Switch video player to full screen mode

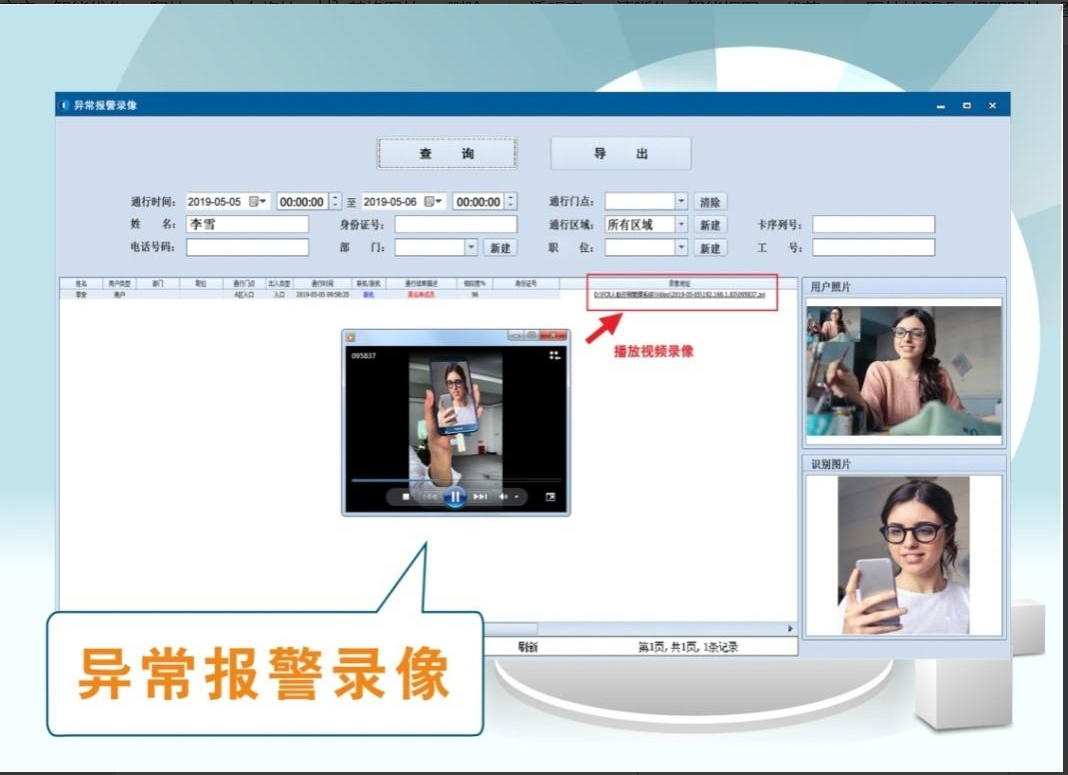click(550, 497)
